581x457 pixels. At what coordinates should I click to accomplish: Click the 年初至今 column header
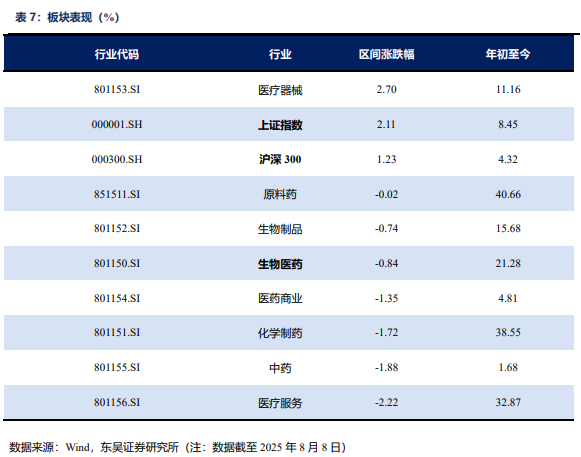508,54
